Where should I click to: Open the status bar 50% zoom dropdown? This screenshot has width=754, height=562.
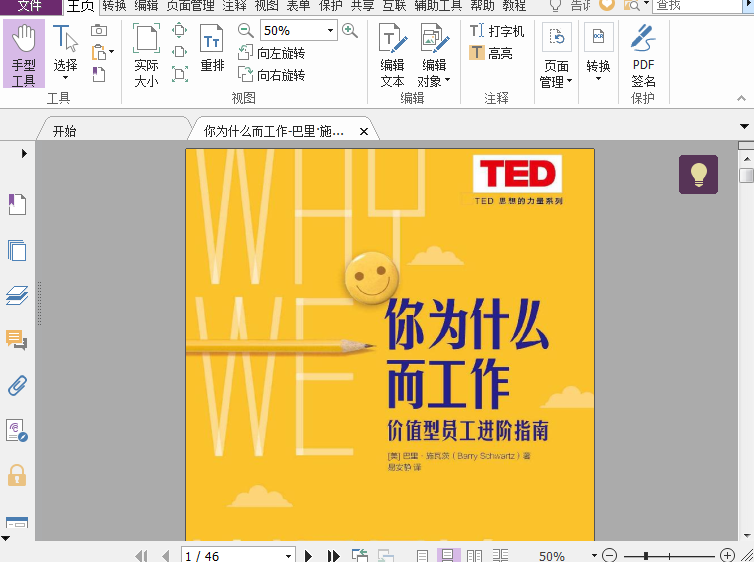coord(594,555)
